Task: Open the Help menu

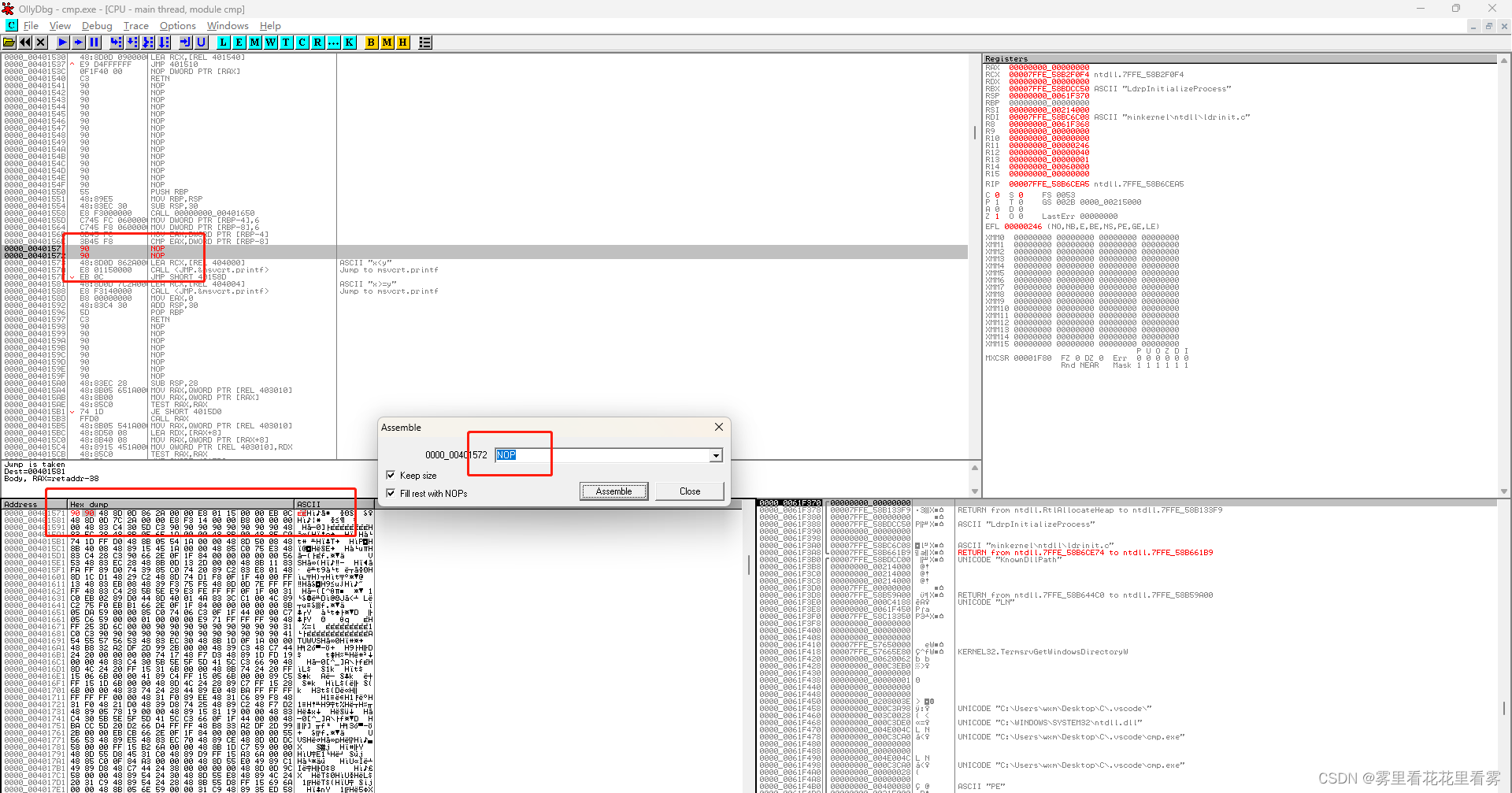Action: pyautogui.click(x=270, y=26)
